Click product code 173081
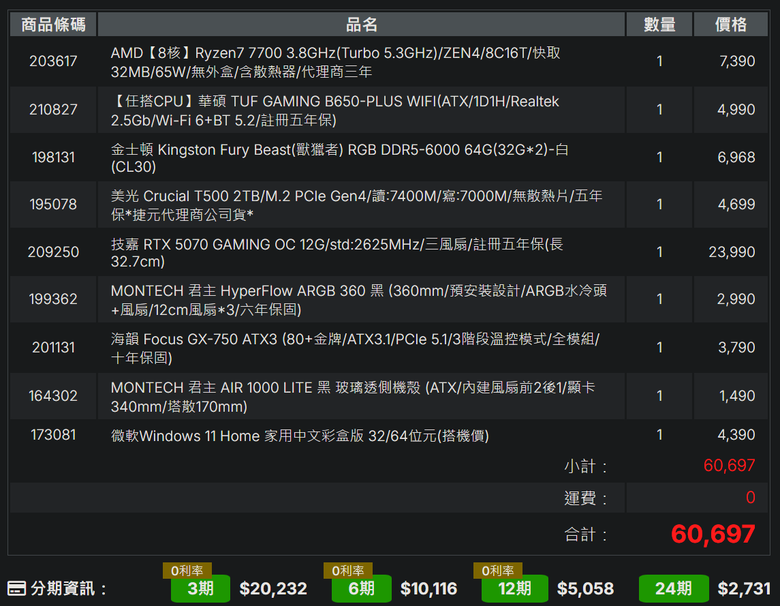The image size is (780, 606). pos(53,435)
